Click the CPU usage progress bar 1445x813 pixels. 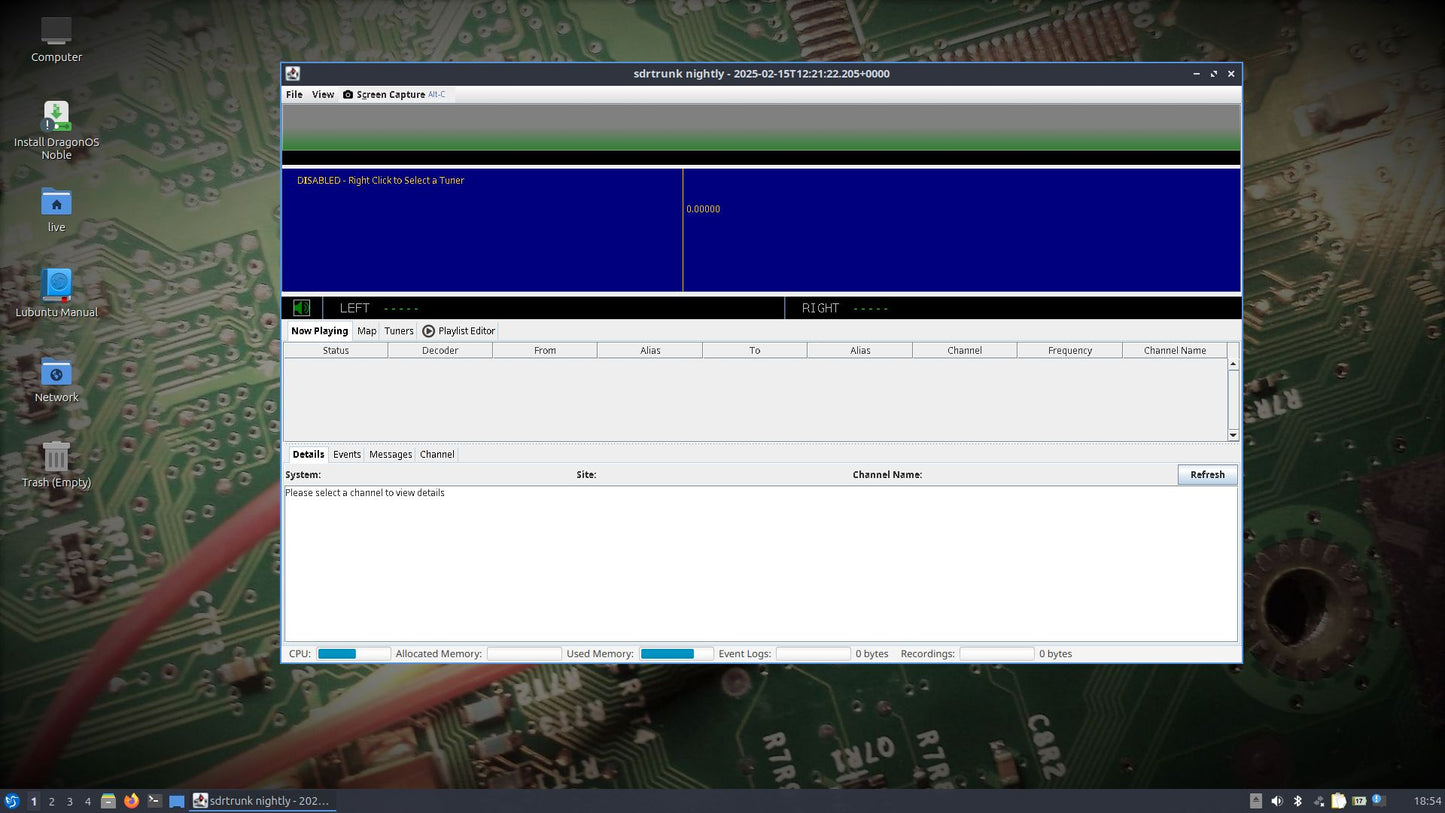[x=354, y=654]
